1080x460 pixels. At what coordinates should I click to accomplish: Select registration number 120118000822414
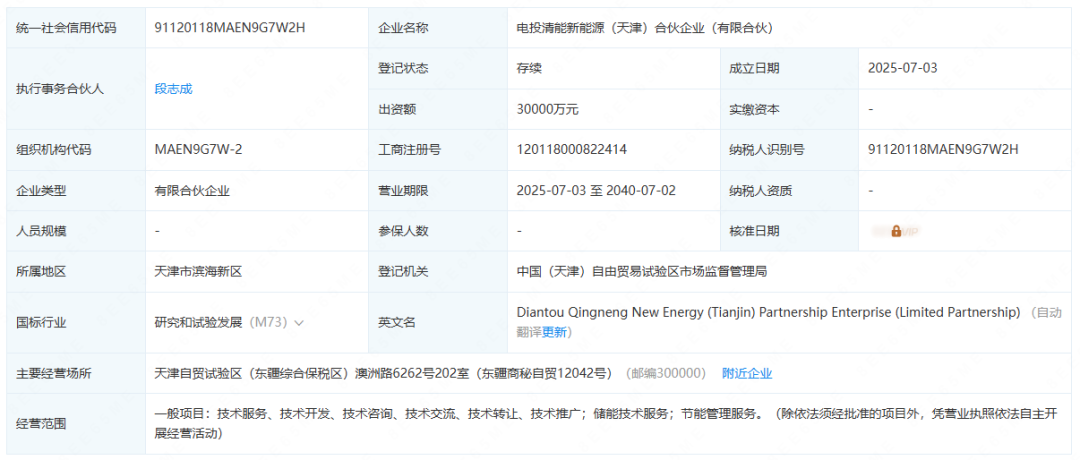[x=572, y=149]
